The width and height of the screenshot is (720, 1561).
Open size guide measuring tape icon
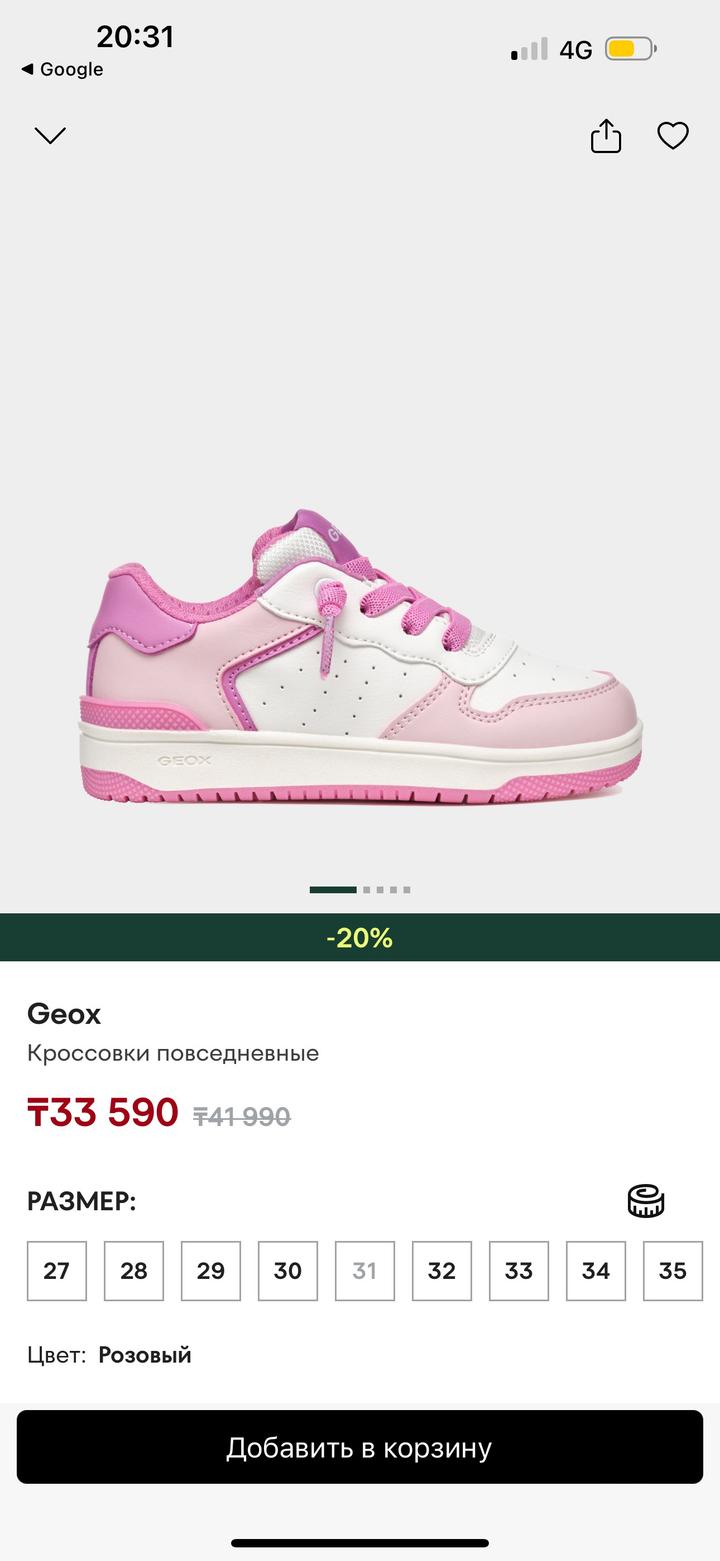[646, 1201]
